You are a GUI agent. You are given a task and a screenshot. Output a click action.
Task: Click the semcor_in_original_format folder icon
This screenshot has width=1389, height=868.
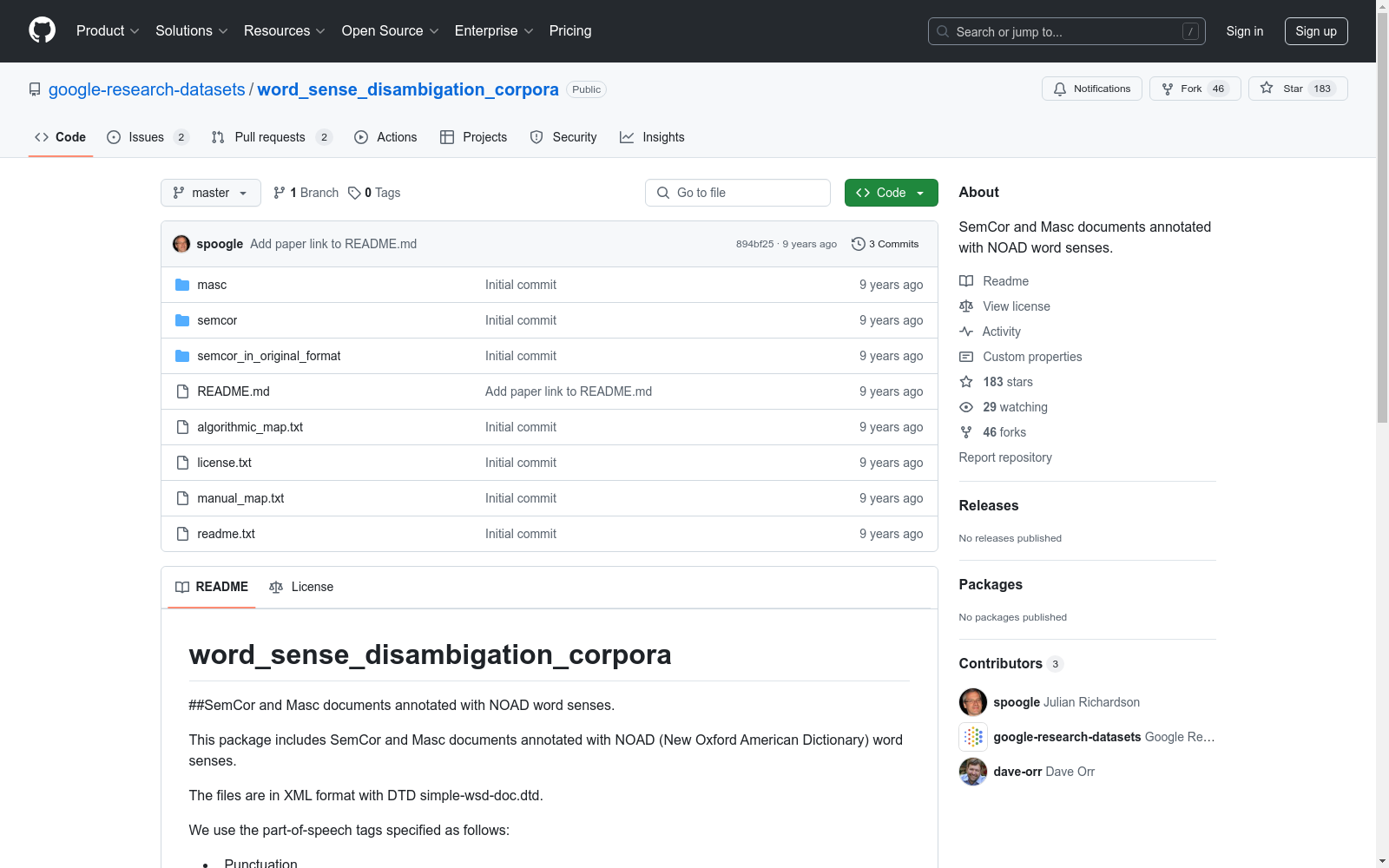tap(182, 356)
